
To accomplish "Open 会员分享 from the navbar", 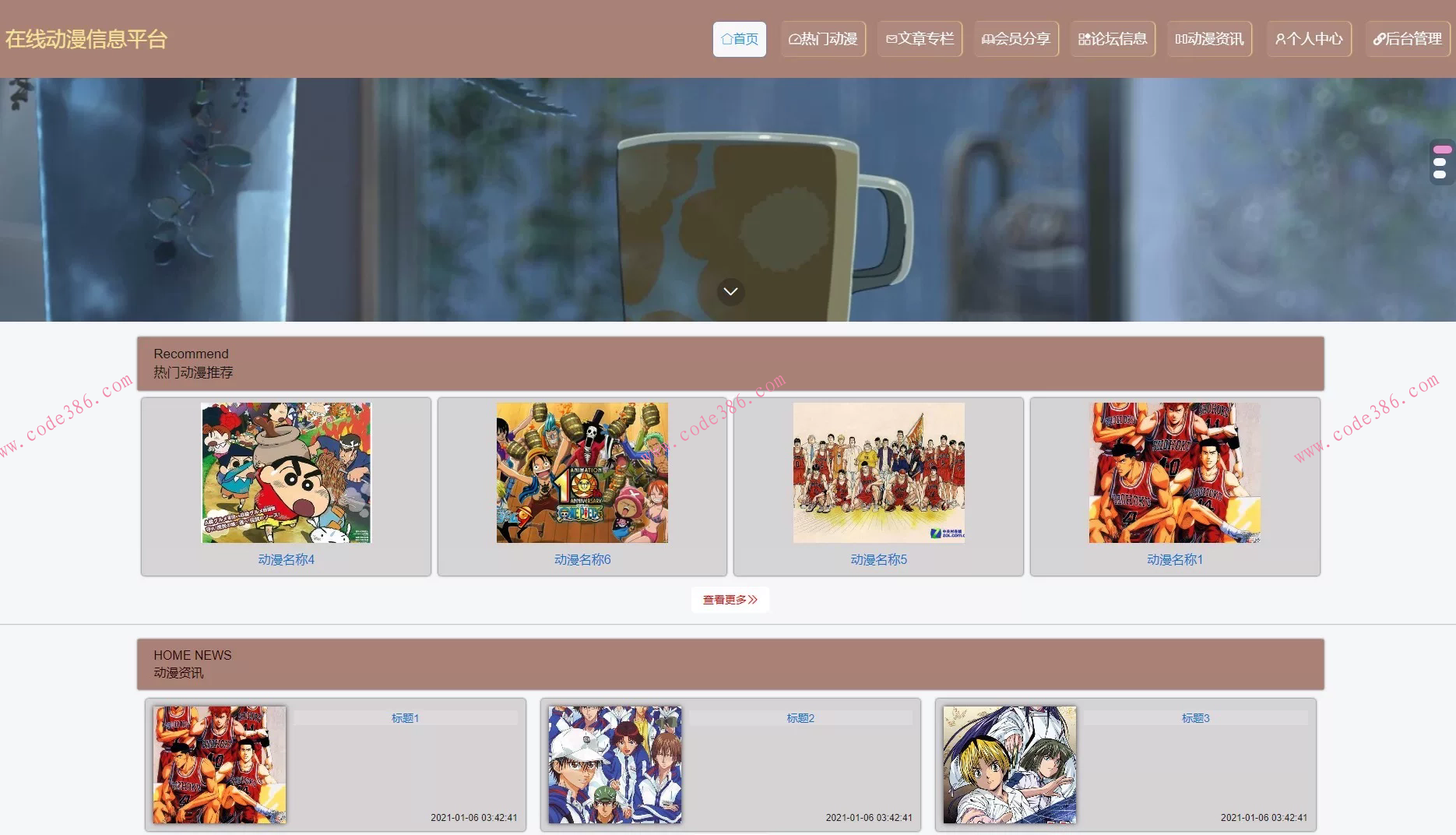I will point(1016,39).
